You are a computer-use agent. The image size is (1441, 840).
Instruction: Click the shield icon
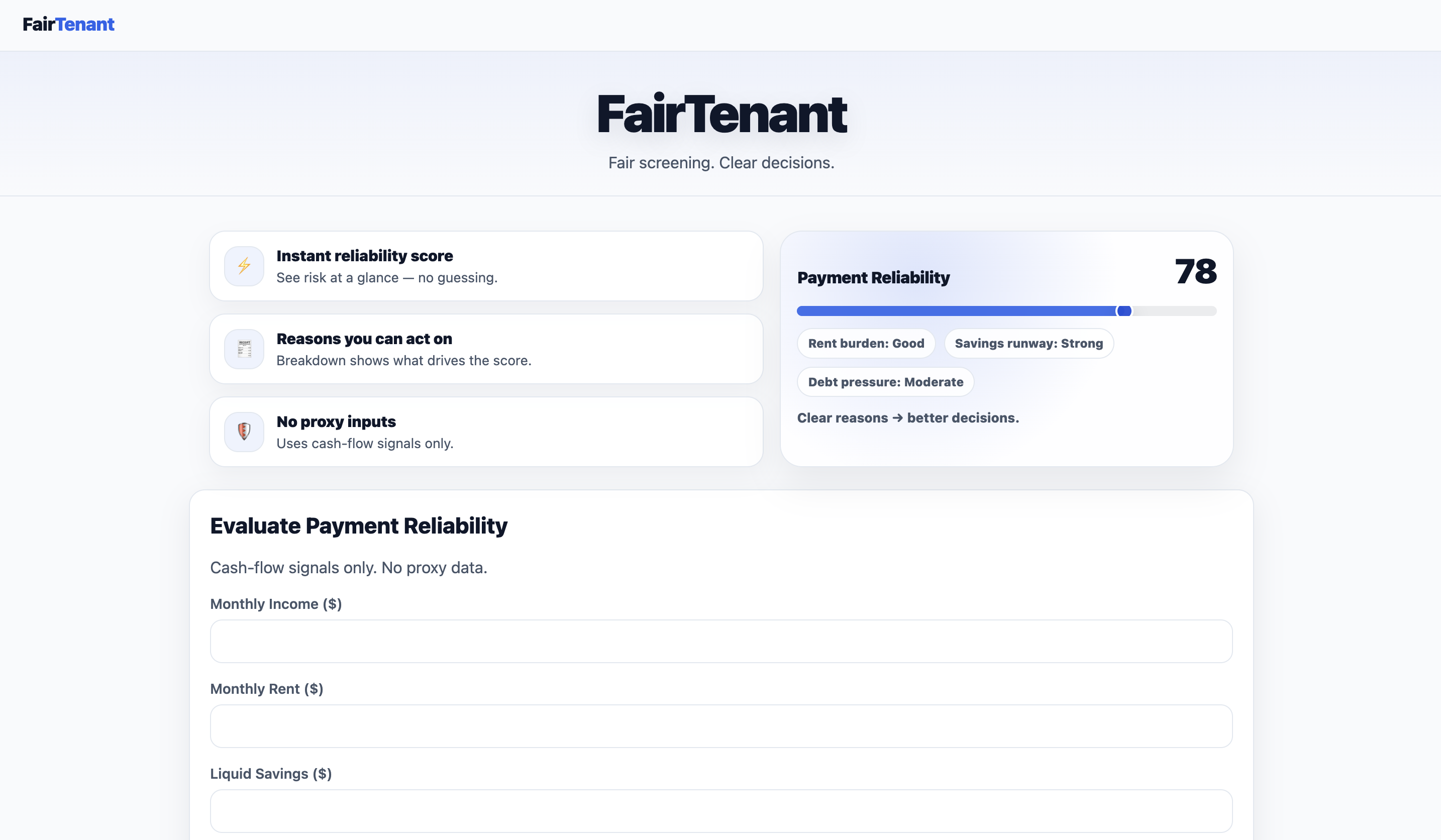[x=244, y=432]
